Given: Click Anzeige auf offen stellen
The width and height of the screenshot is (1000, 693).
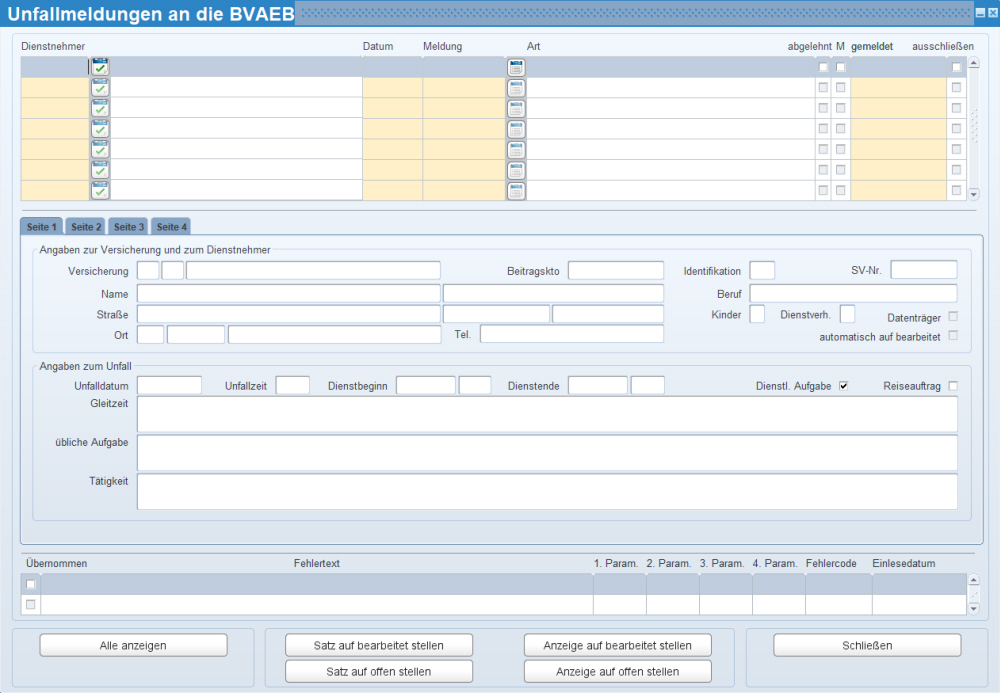Looking at the screenshot, I should [x=617, y=671].
